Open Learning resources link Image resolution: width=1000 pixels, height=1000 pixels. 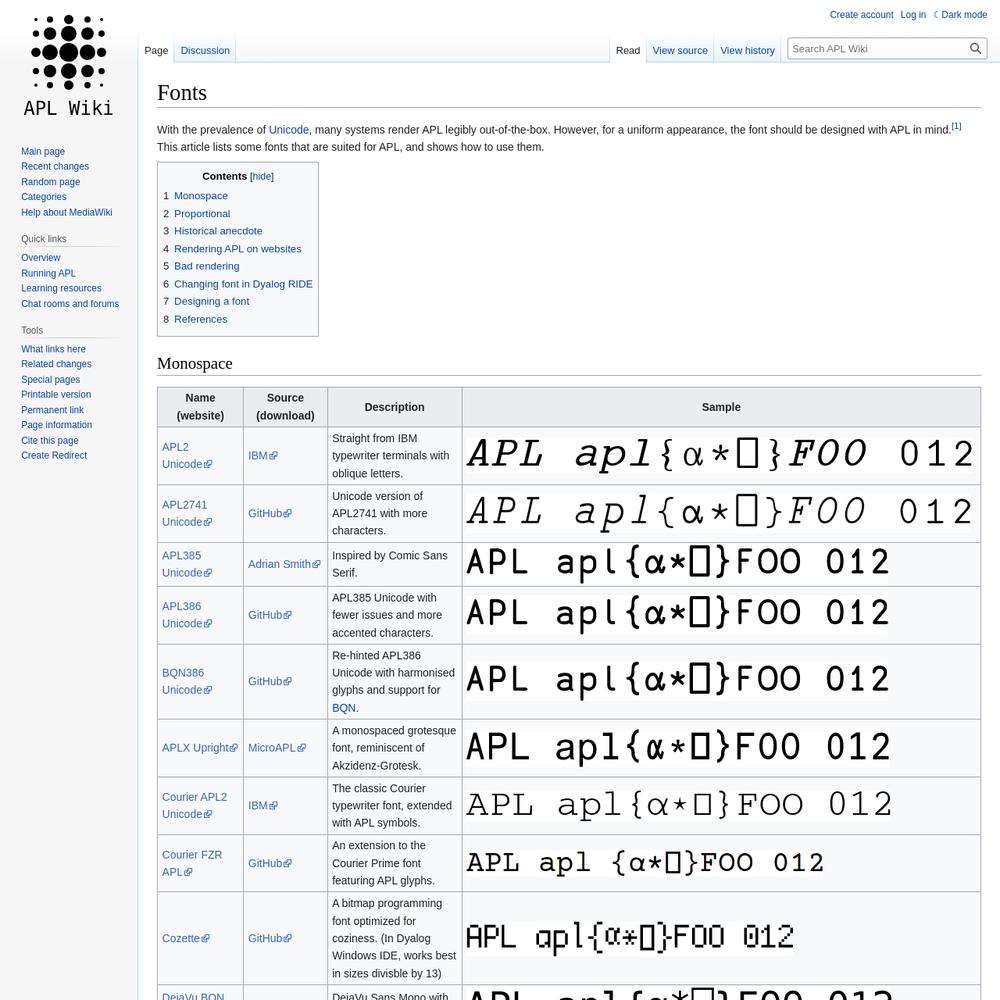coord(61,288)
